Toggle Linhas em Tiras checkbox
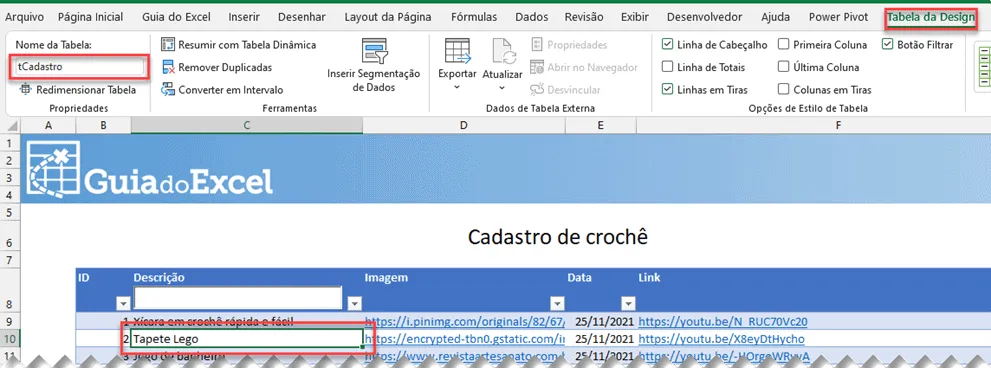This screenshot has width=991, height=368. [x=667, y=90]
